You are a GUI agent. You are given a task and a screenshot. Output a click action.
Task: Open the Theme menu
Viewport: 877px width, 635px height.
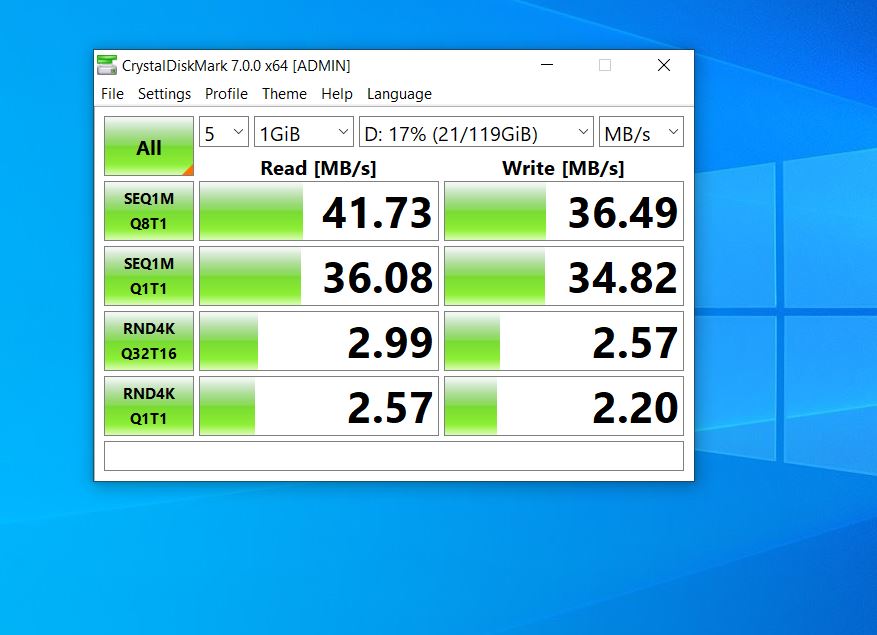tap(284, 93)
